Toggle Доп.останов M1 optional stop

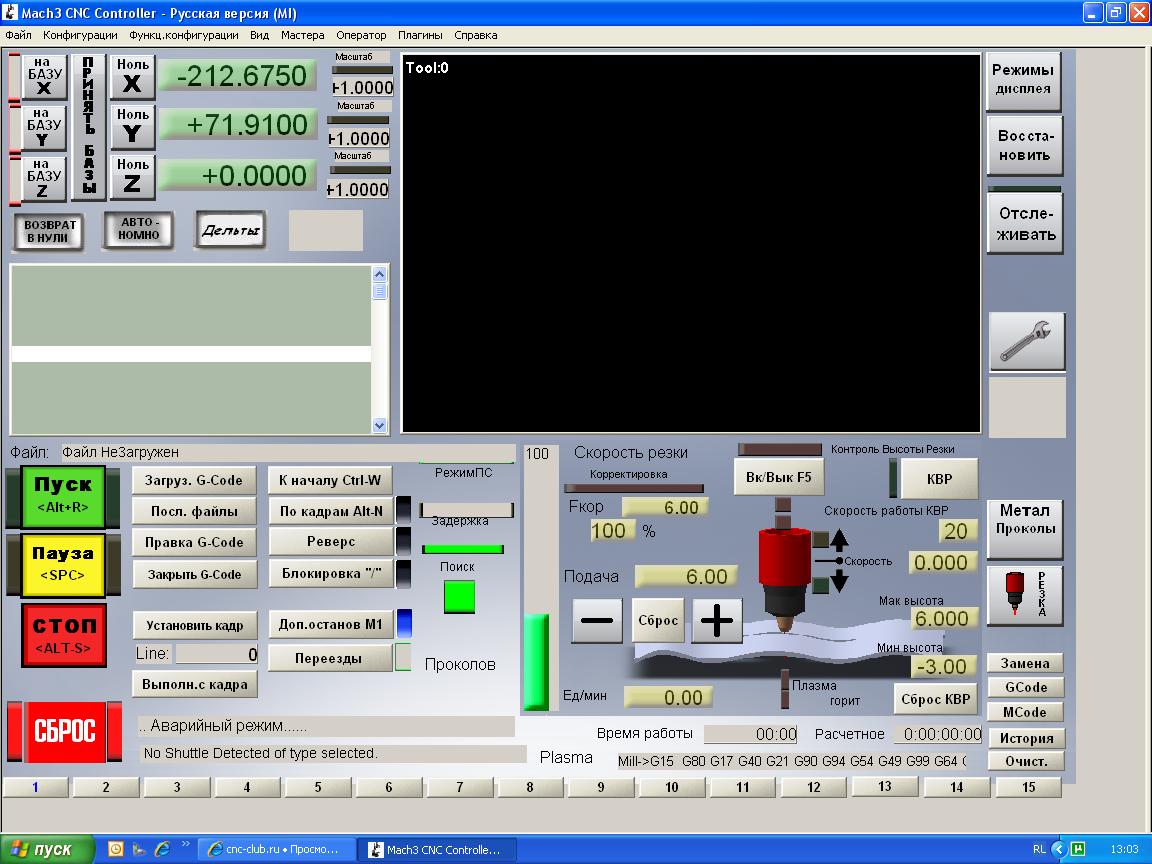click(331, 624)
